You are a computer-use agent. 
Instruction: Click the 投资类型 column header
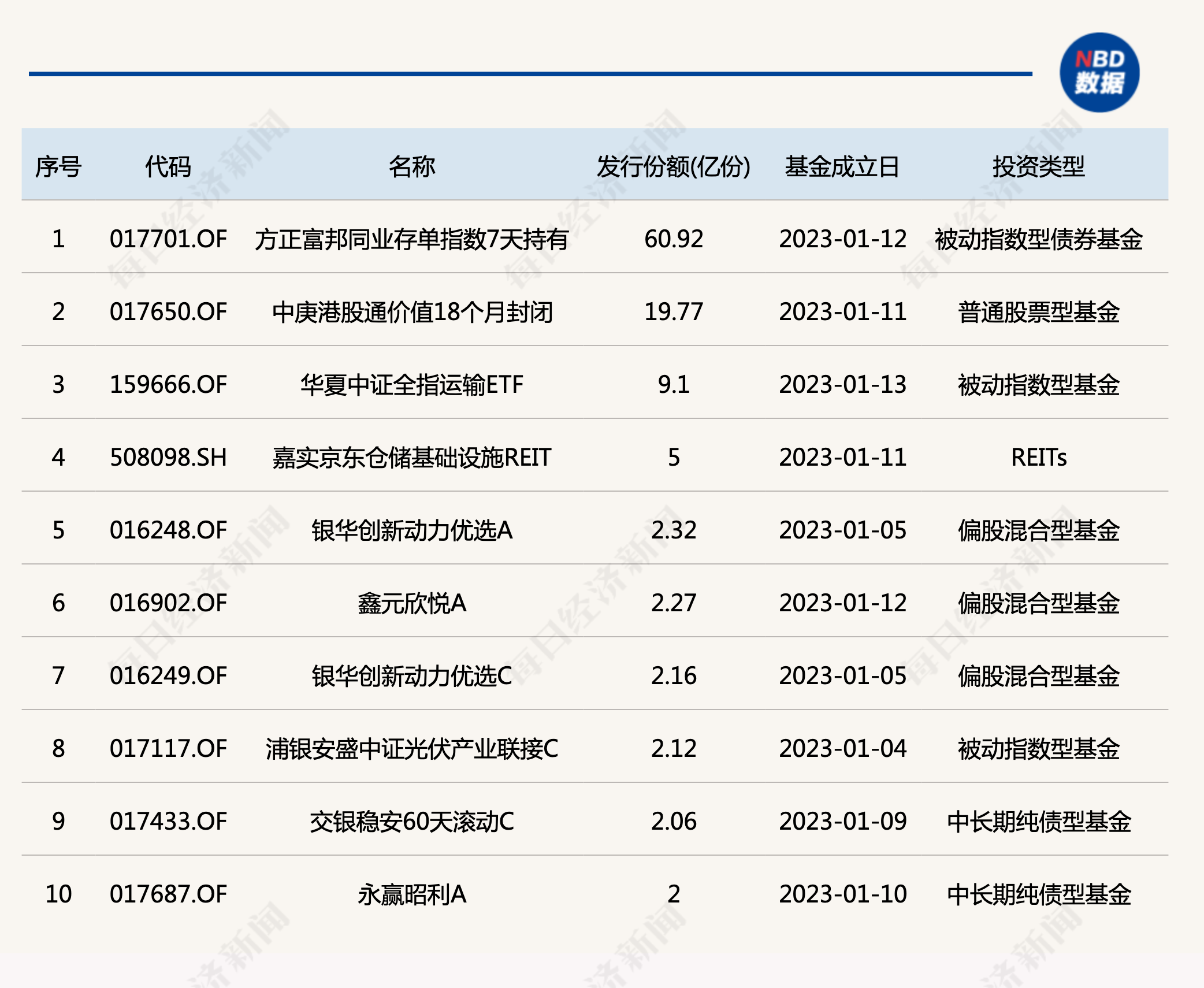(1038, 167)
